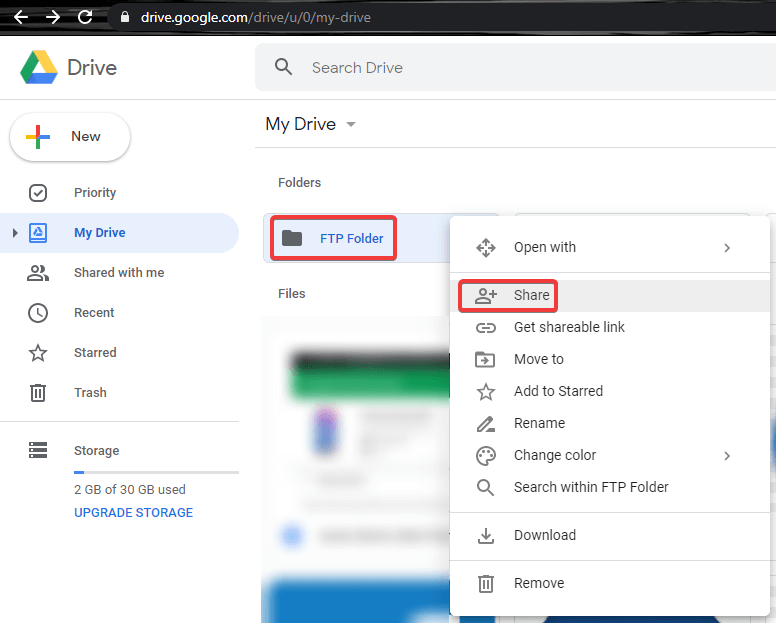Choose Open with from context menu

coord(610,247)
